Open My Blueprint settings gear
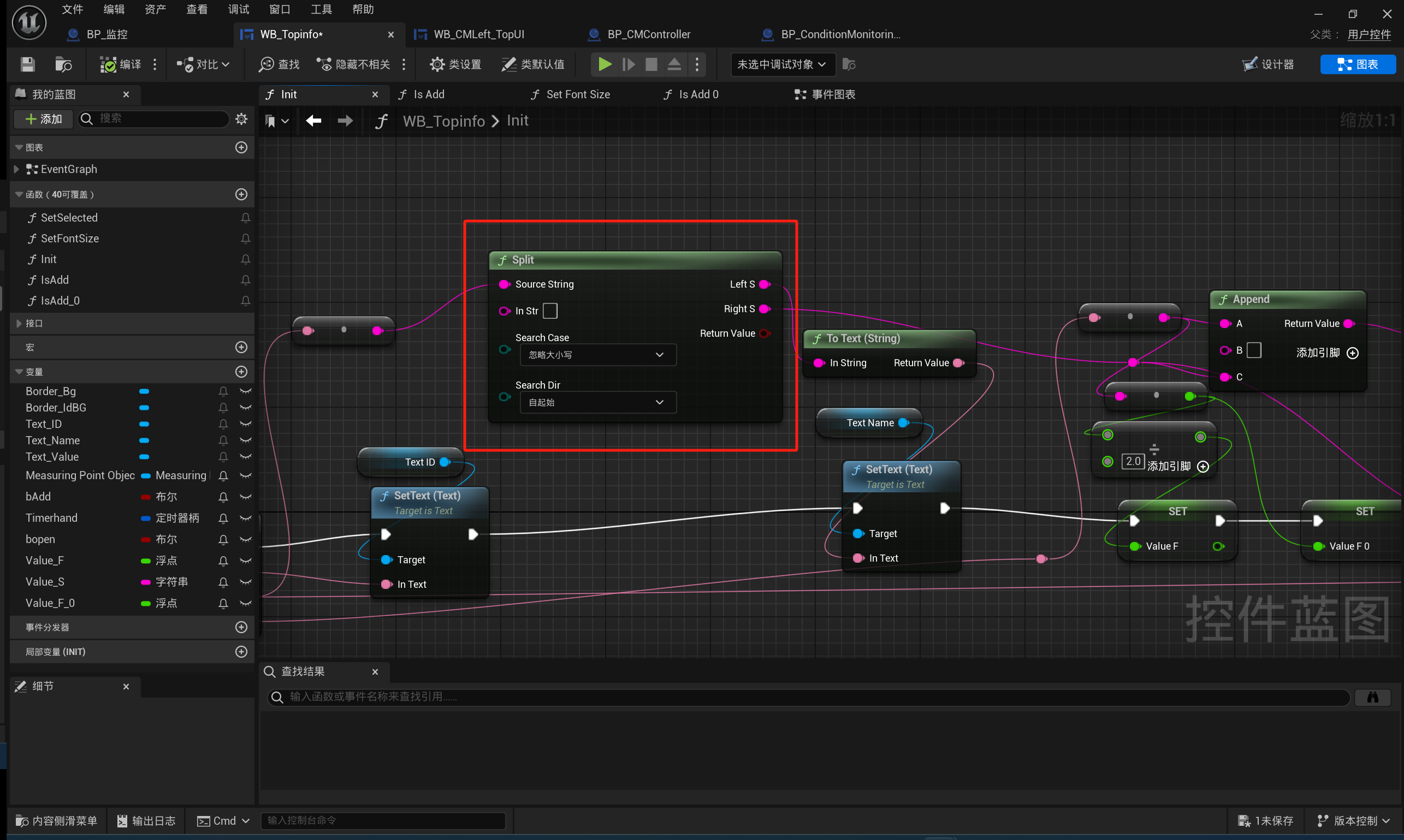 pyautogui.click(x=241, y=119)
